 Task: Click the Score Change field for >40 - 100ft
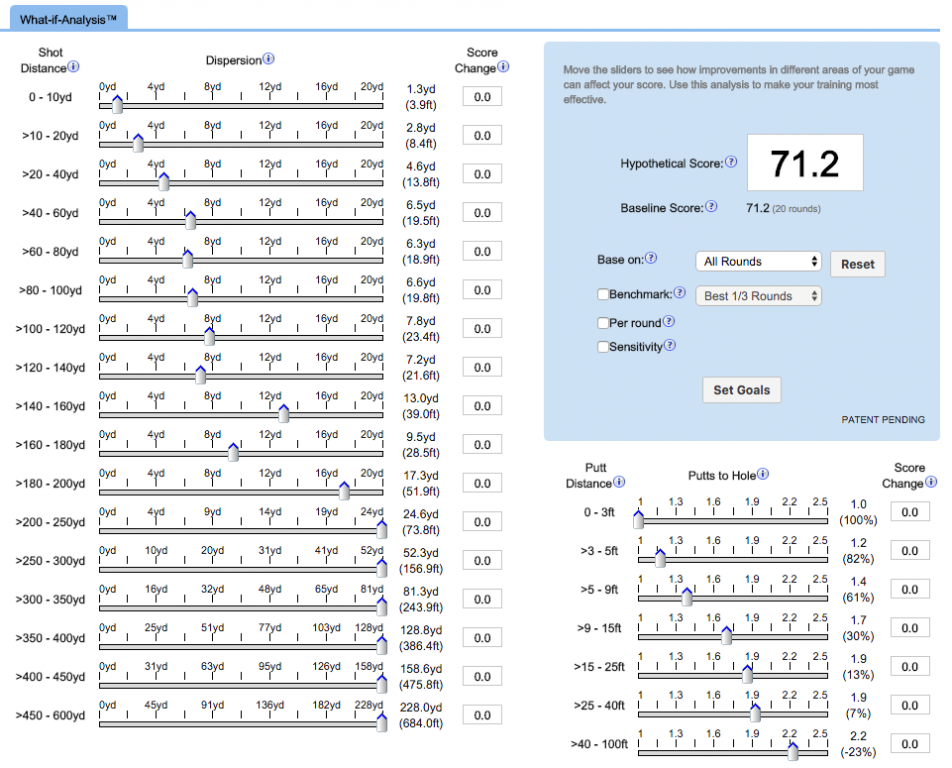(910, 744)
